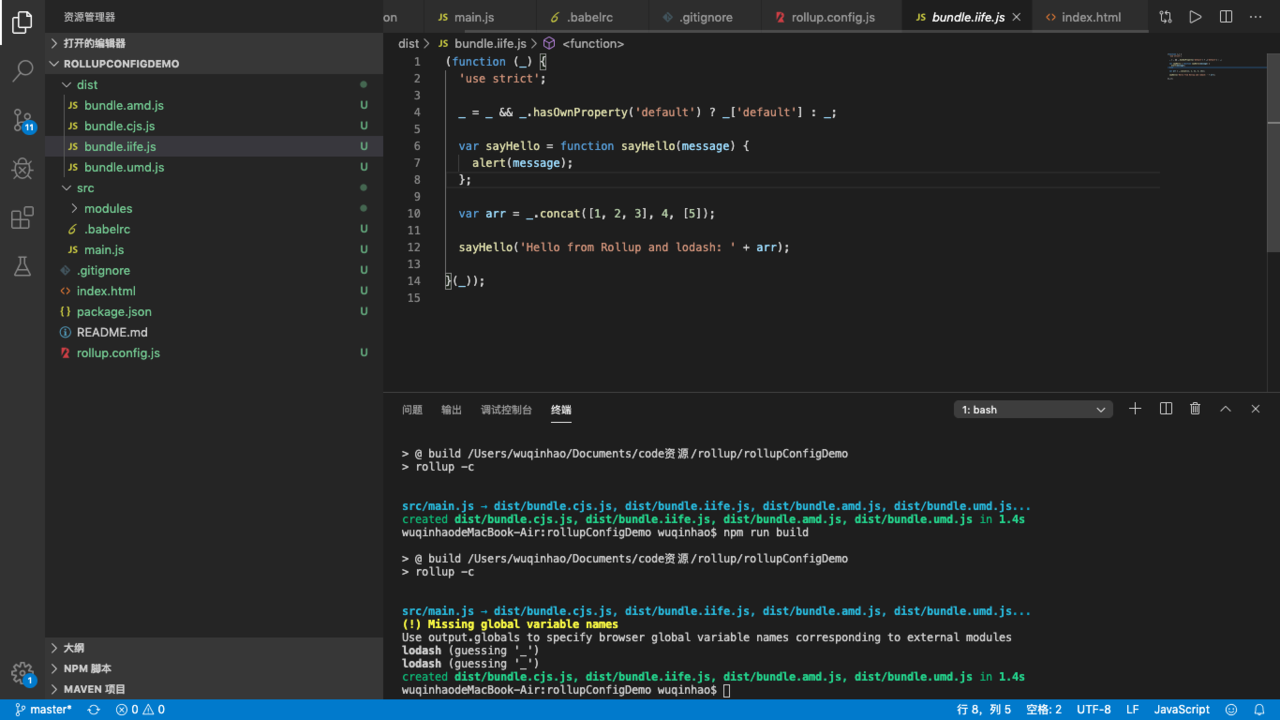Change indentation via 空格: 2

point(1044,710)
